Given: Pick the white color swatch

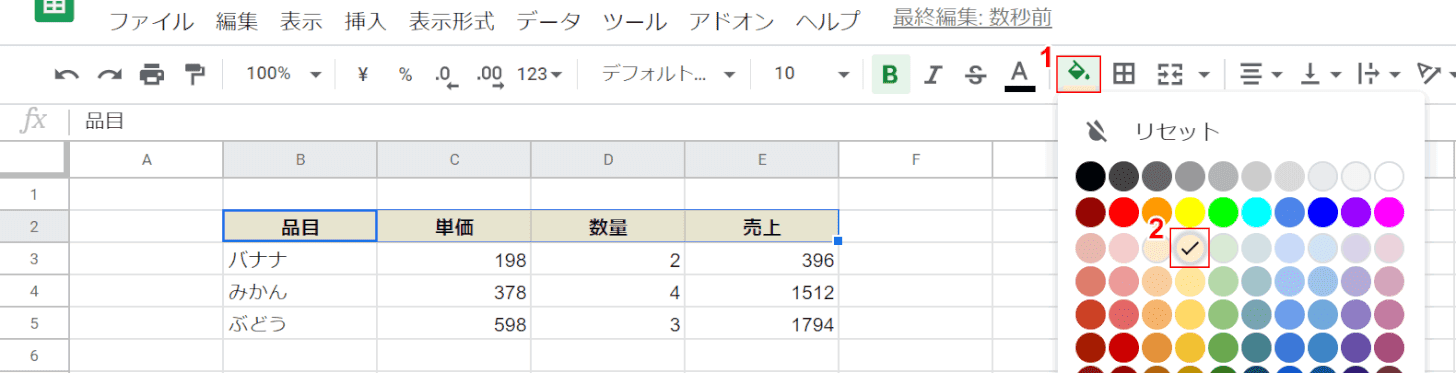Looking at the screenshot, I should pyautogui.click(x=1389, y=177).
